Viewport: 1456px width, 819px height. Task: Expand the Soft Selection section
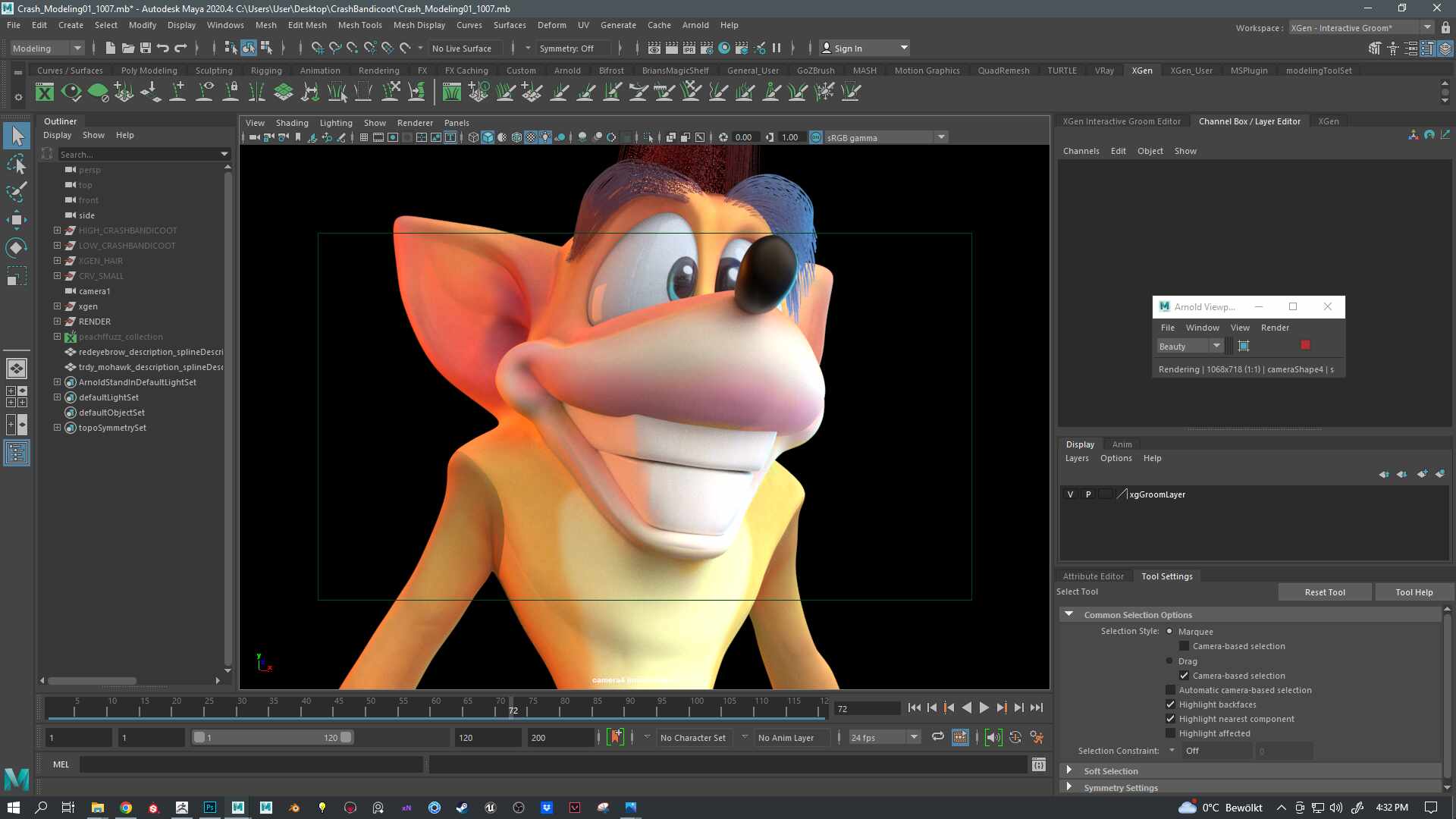(1069, 770)
